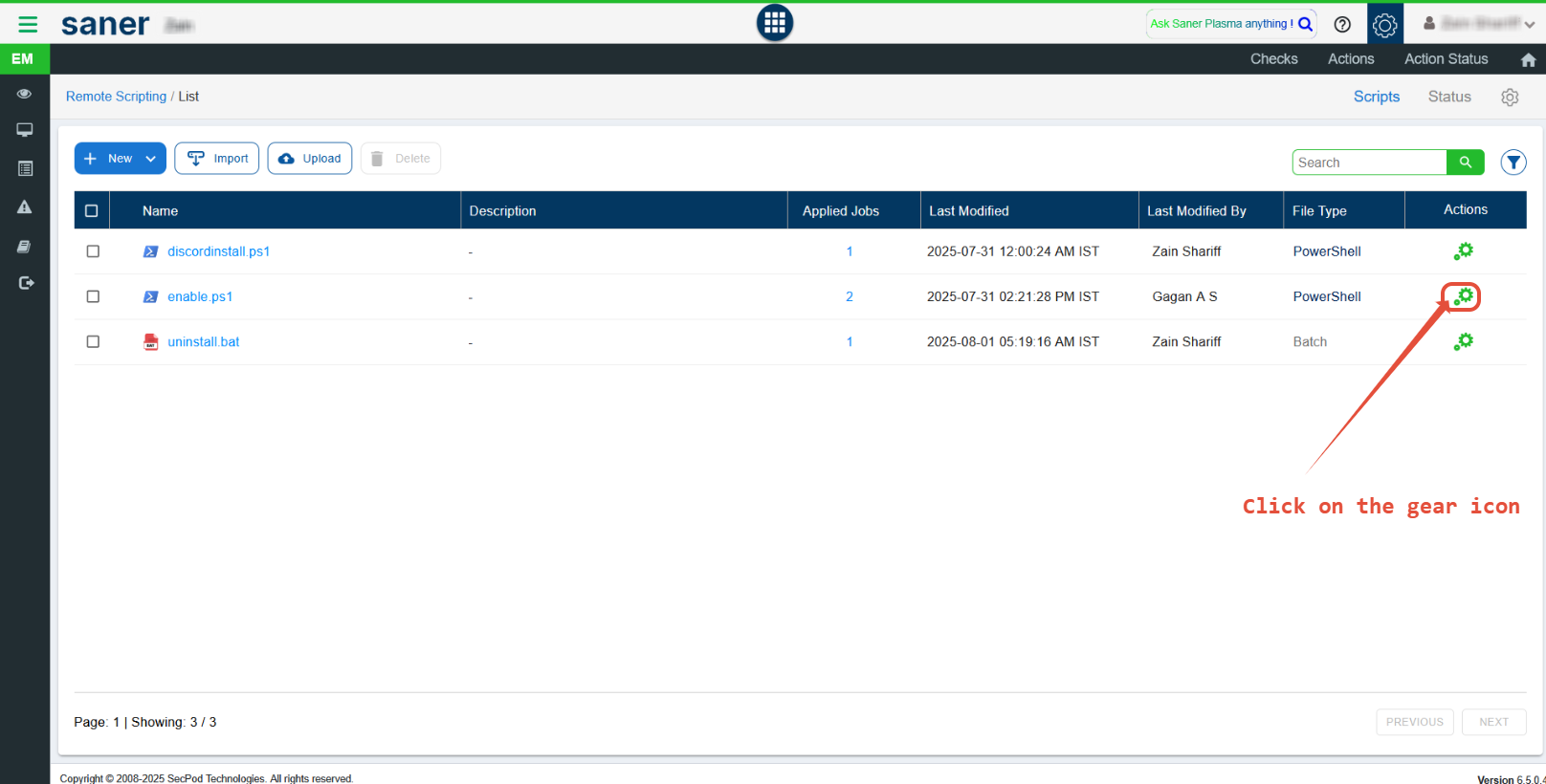
Task: Click the PREVIOUS page button
Action: (x=1415, y=722)
